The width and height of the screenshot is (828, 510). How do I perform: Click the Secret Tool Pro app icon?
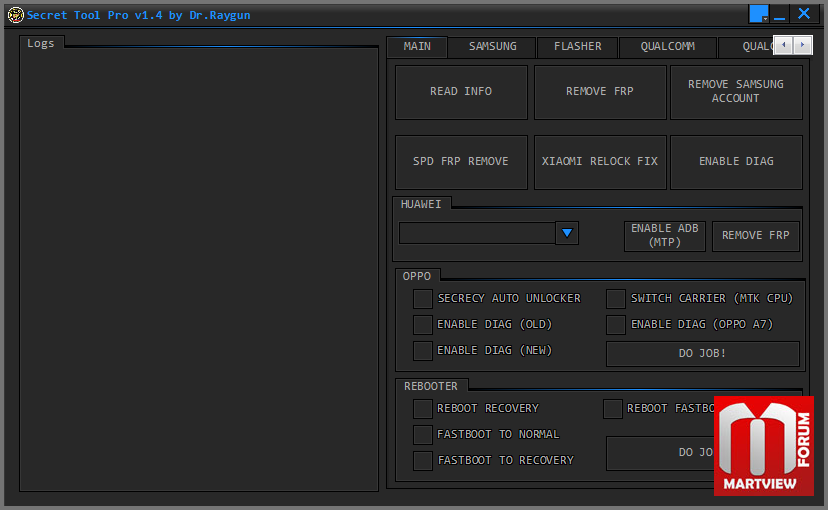[x=15, y=15]
